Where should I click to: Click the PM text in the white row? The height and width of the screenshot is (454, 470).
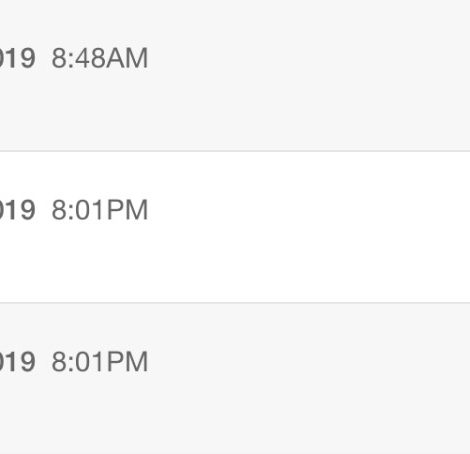[x=128, y=210]
